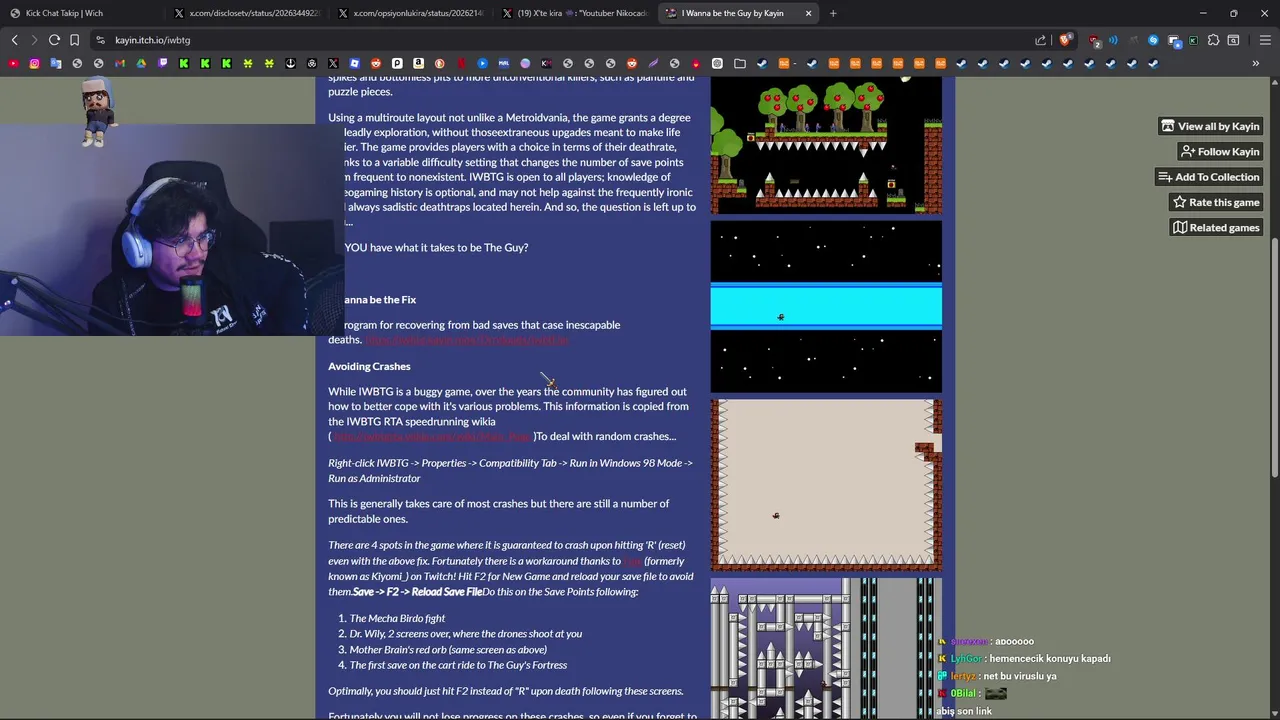Image resolution: width=1280 pixels, height=720 pixels.
Task: Click list item Dr. Wily, 2 screens over
Action: pyautogui.click(x=465, y=634)
